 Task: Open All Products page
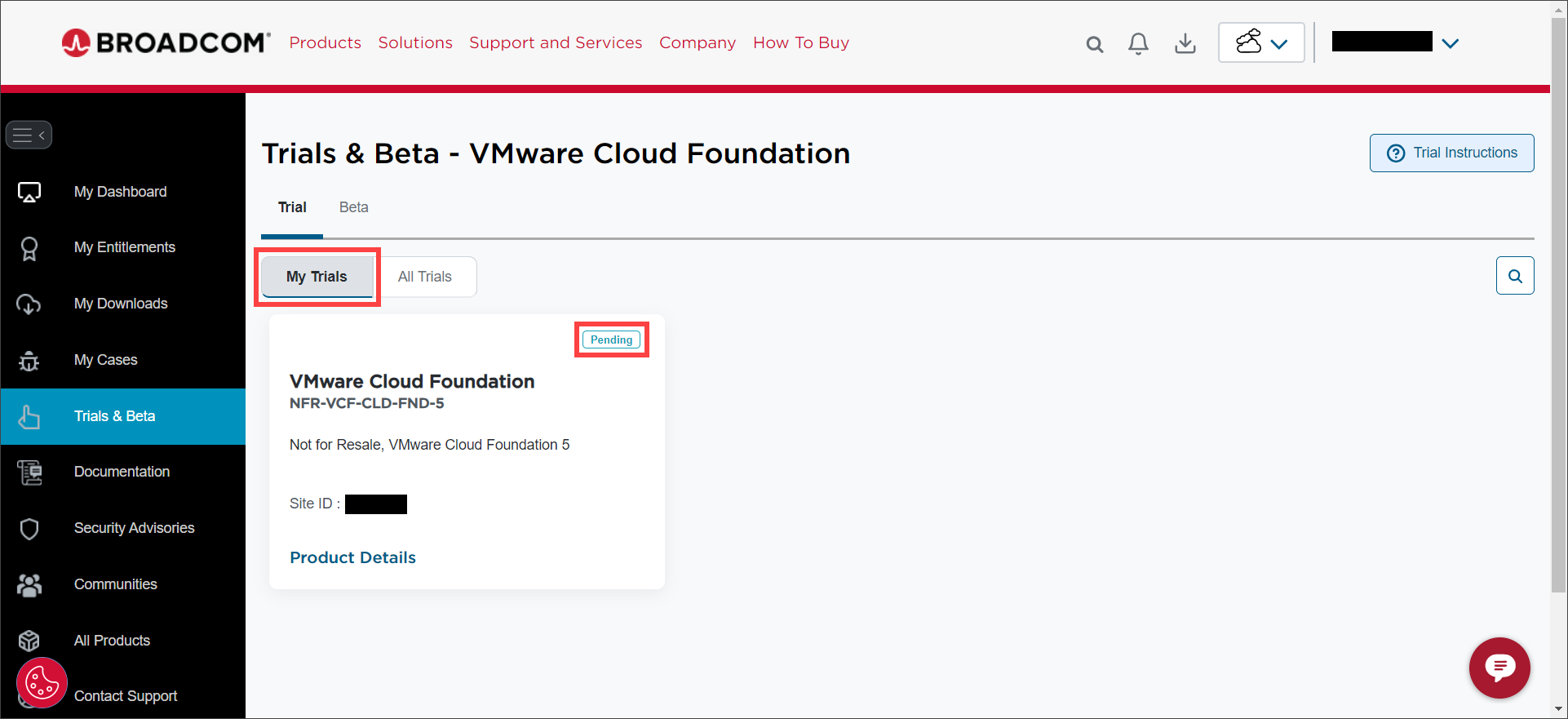point(112,641)
